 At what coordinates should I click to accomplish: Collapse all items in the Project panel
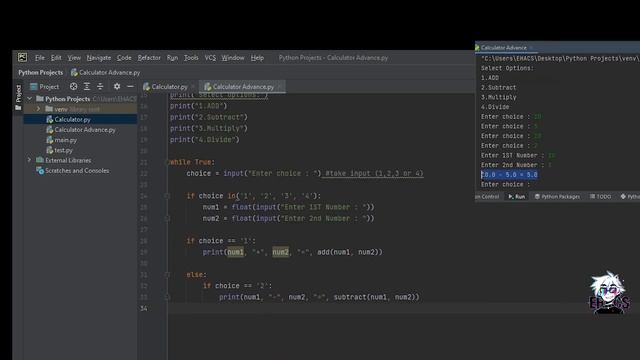coord(100,87)
